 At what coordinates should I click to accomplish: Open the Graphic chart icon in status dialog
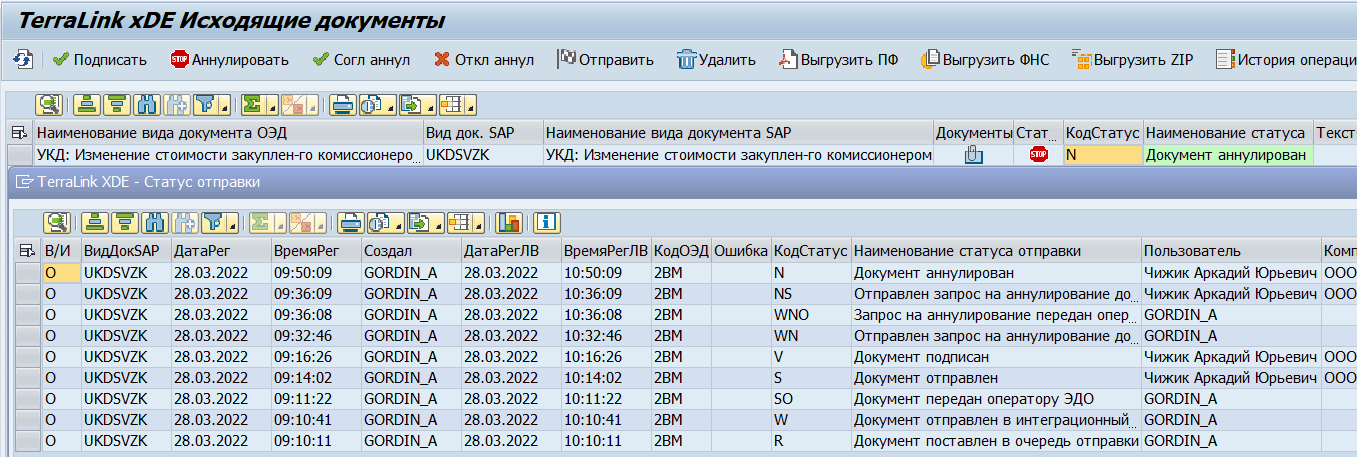click(510, 222)
